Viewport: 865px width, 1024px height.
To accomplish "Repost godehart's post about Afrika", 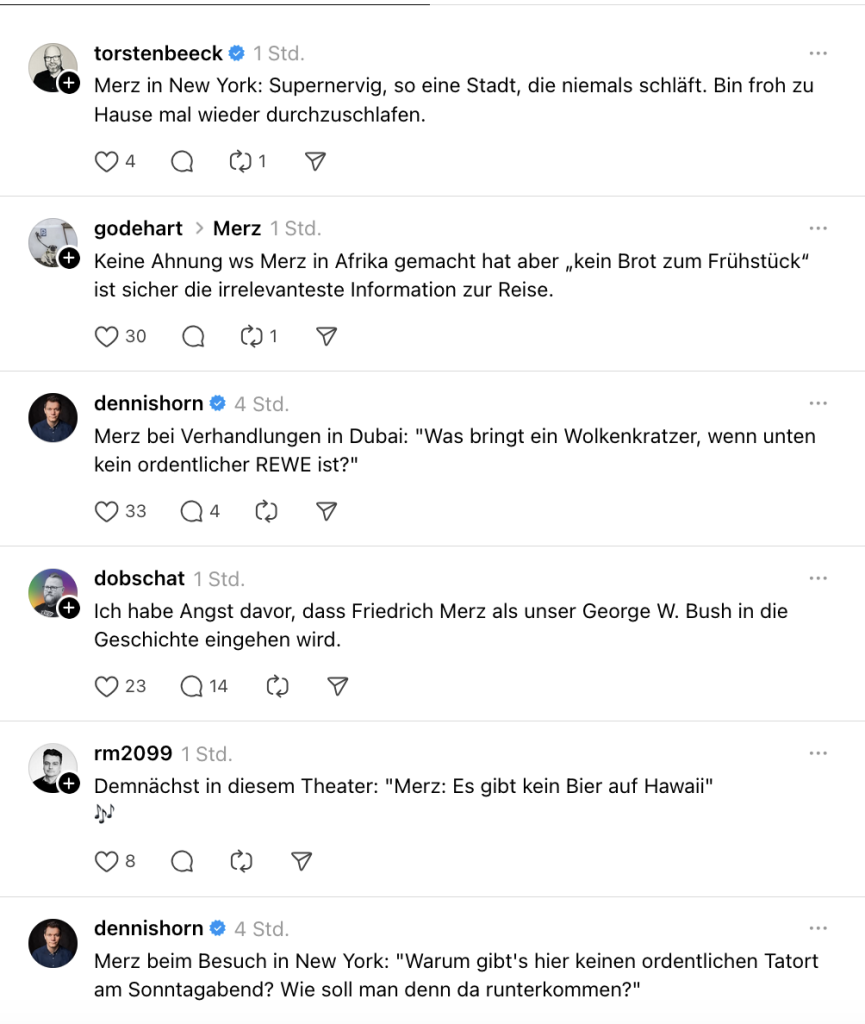I will coord(251,336).
